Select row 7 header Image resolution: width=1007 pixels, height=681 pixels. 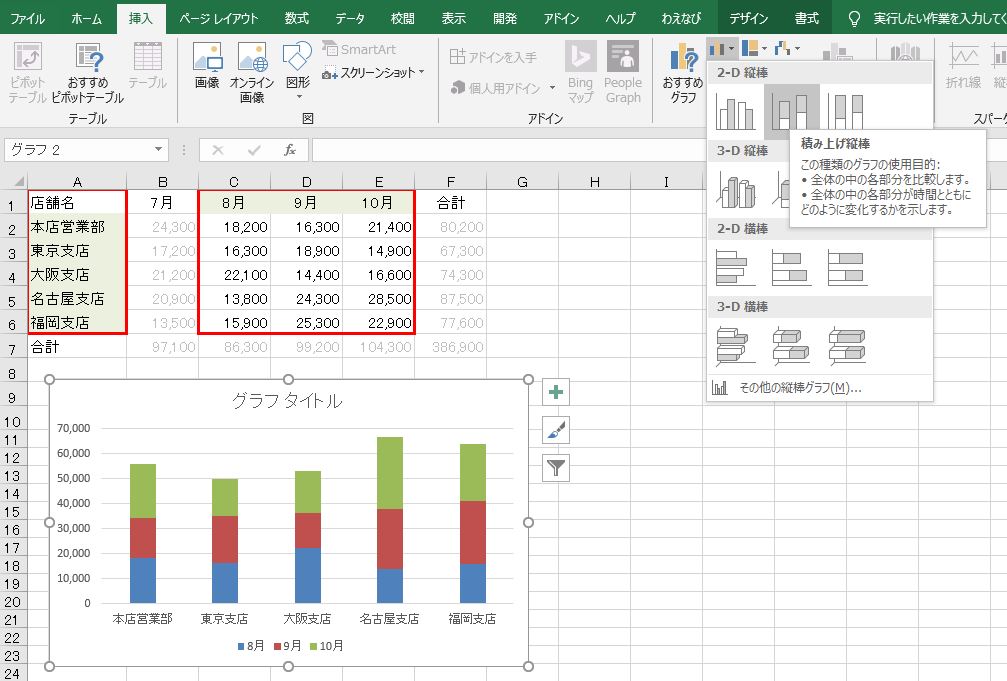(x=12, y=349)
